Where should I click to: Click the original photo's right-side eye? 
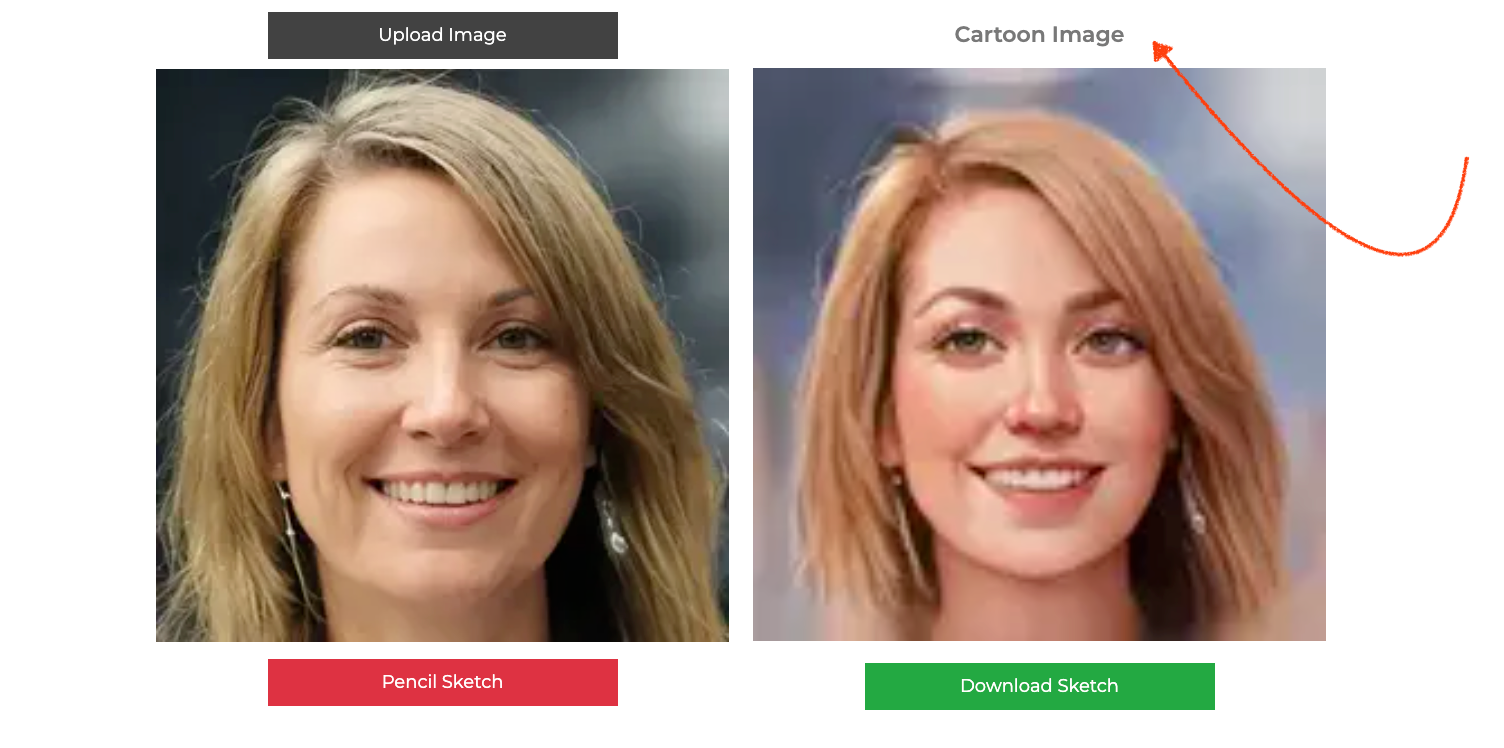[517, 338]
